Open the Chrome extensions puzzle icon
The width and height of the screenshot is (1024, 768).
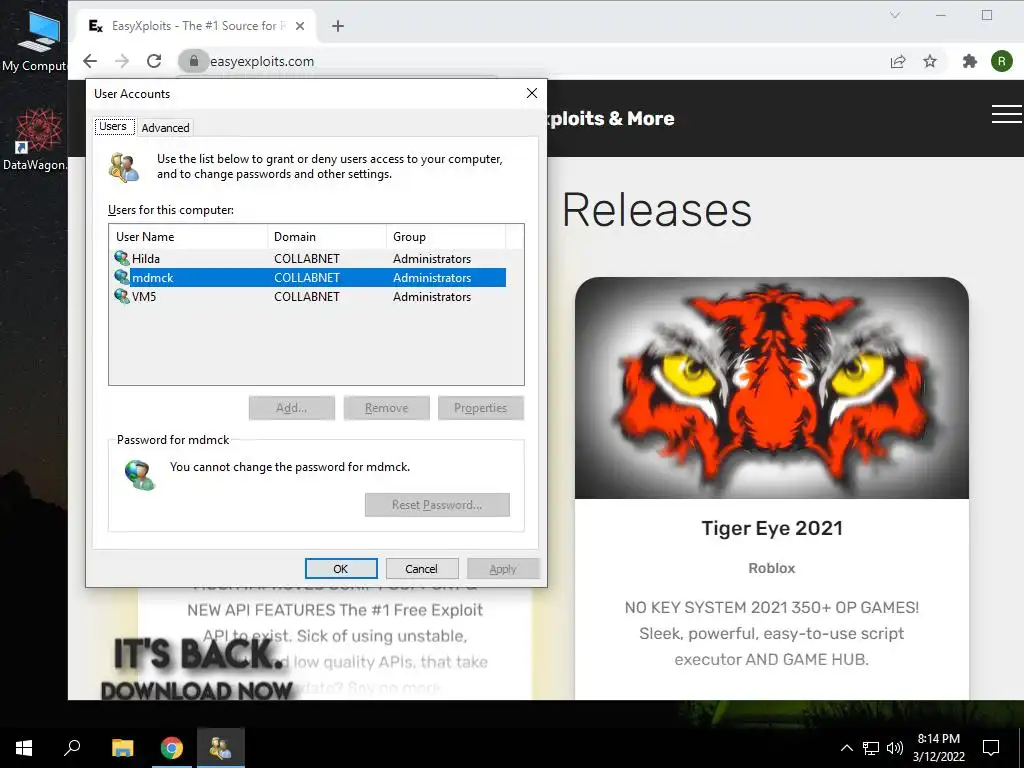point(970,61)
